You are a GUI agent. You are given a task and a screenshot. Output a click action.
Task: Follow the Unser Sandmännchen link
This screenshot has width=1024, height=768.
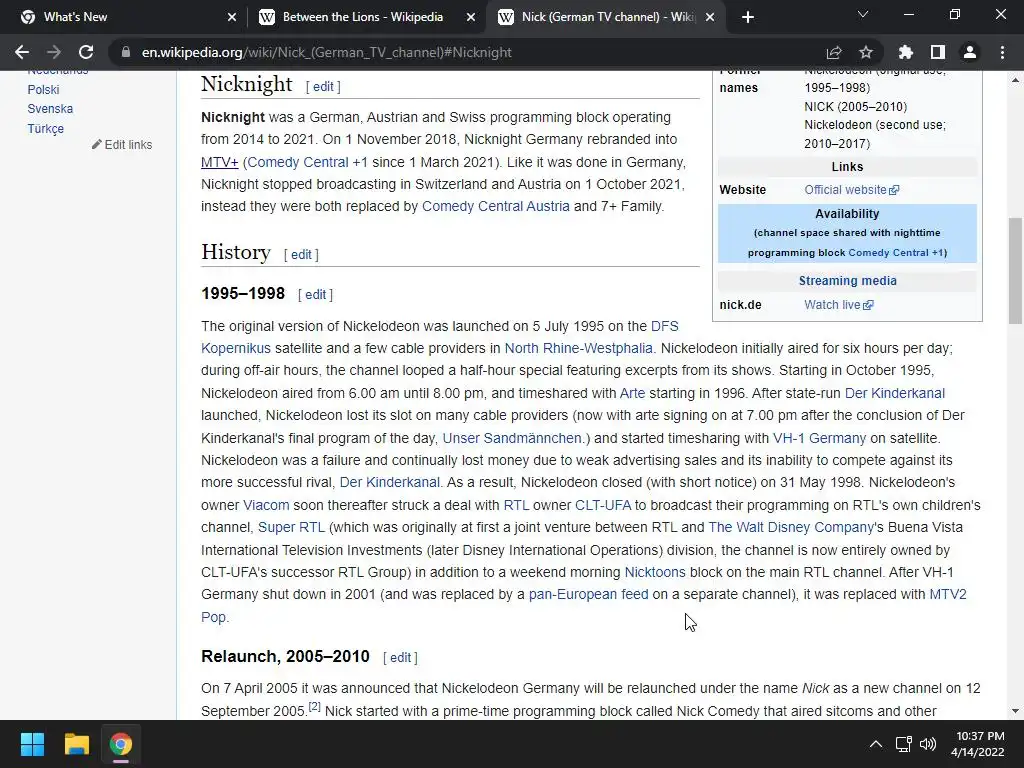[x=512, y=438]
